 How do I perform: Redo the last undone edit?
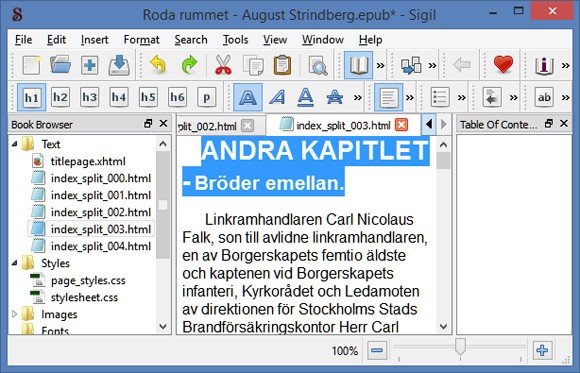[x=189, y=65]
